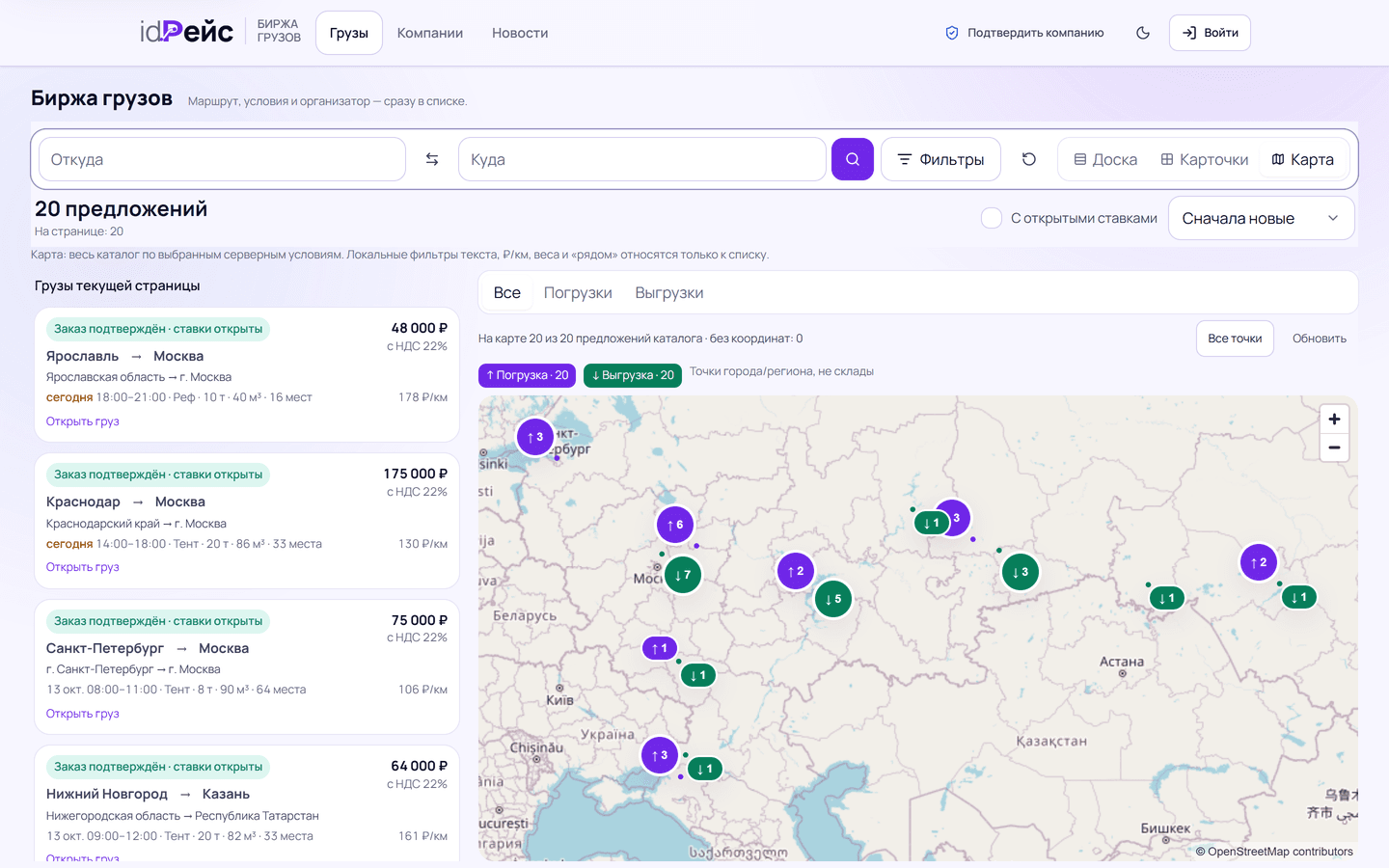The width and height of the screenshot is (1389, 868).
Task: Click the Войти login button
Action: [1210, 33]
